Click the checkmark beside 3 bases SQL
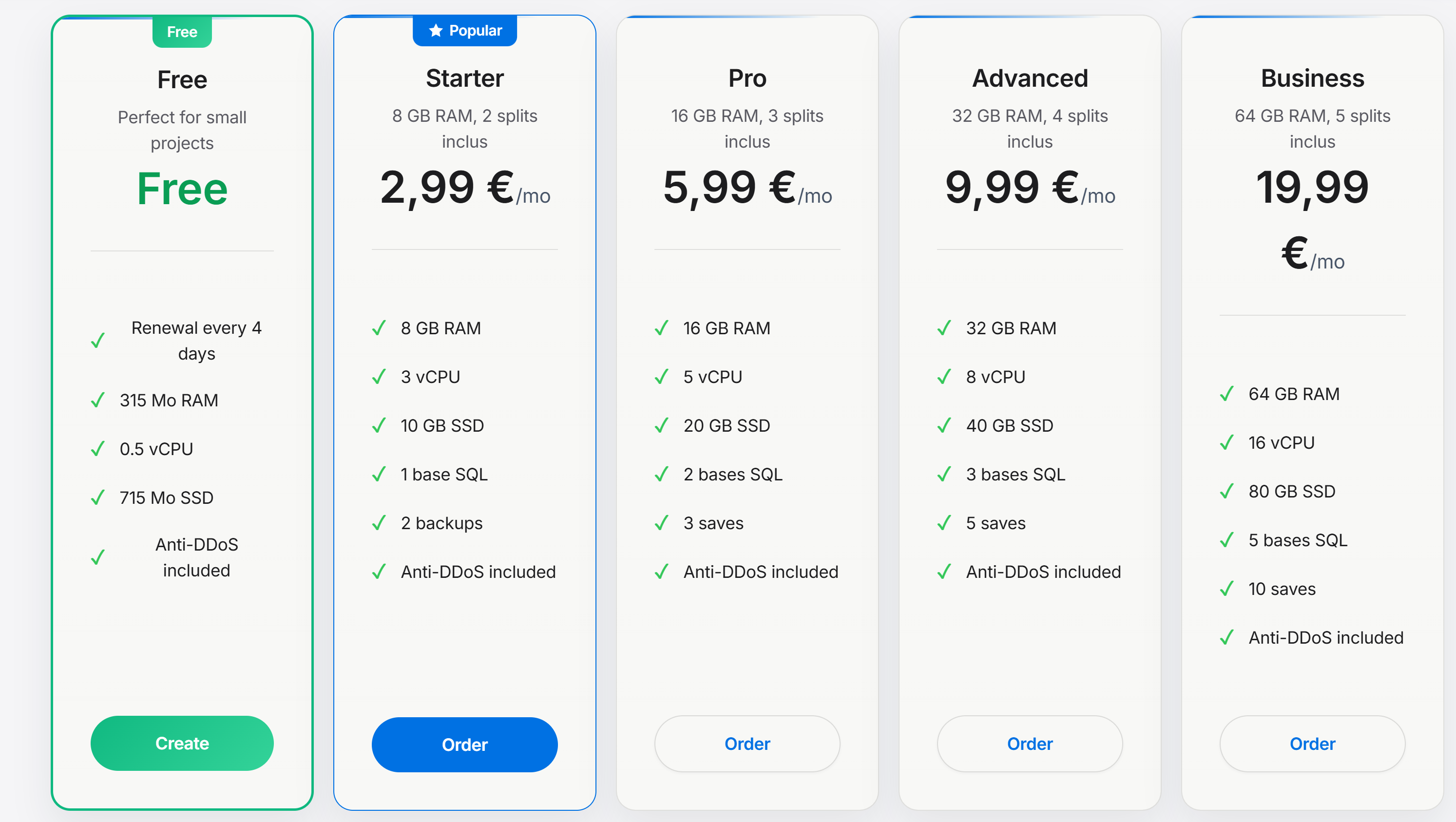Image resolution: width=1456 pixels, height=822 pixels. [944, 474]
